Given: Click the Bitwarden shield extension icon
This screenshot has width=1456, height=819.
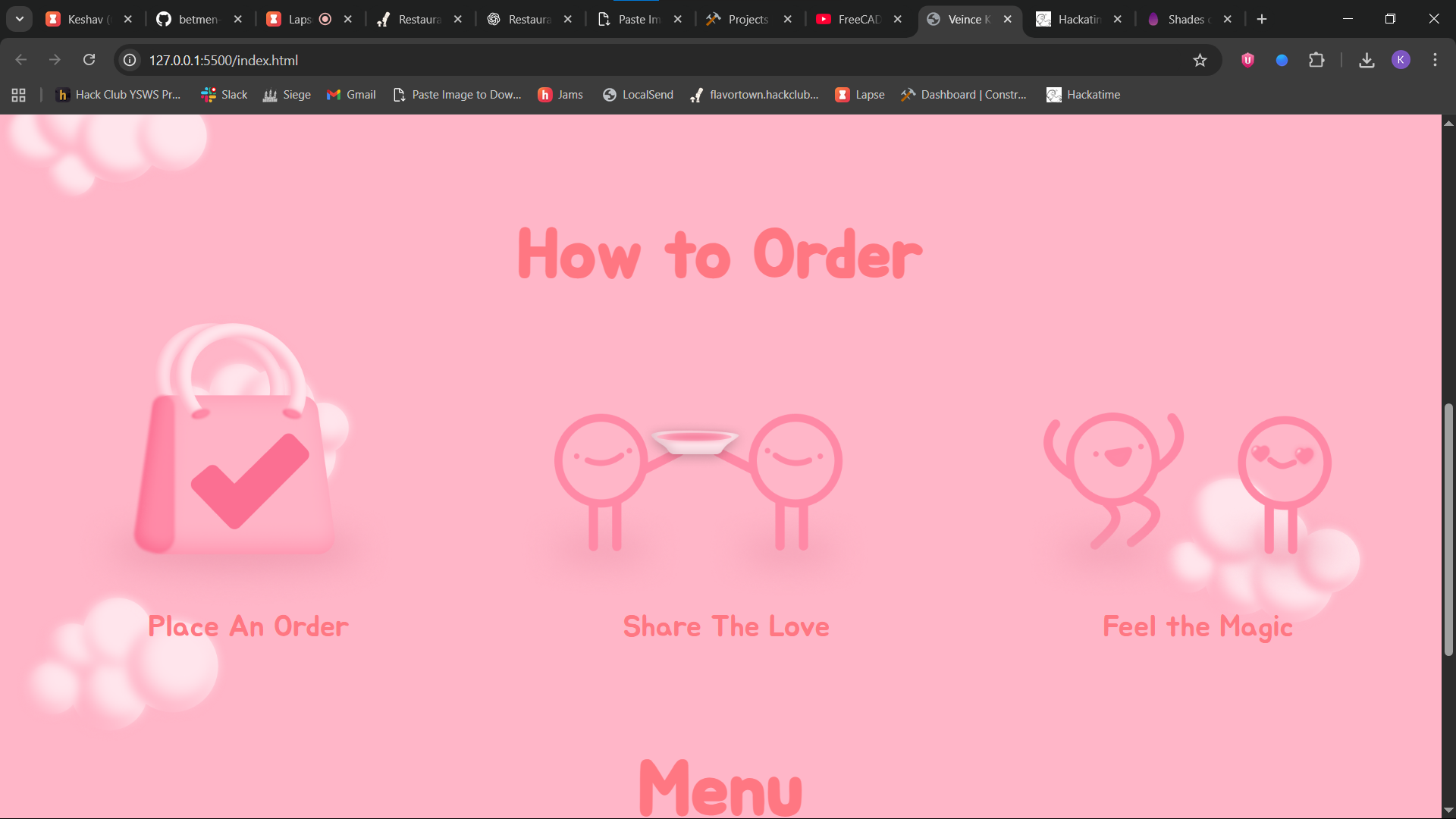Looking at the screenshot, I should pos(1247,60).
